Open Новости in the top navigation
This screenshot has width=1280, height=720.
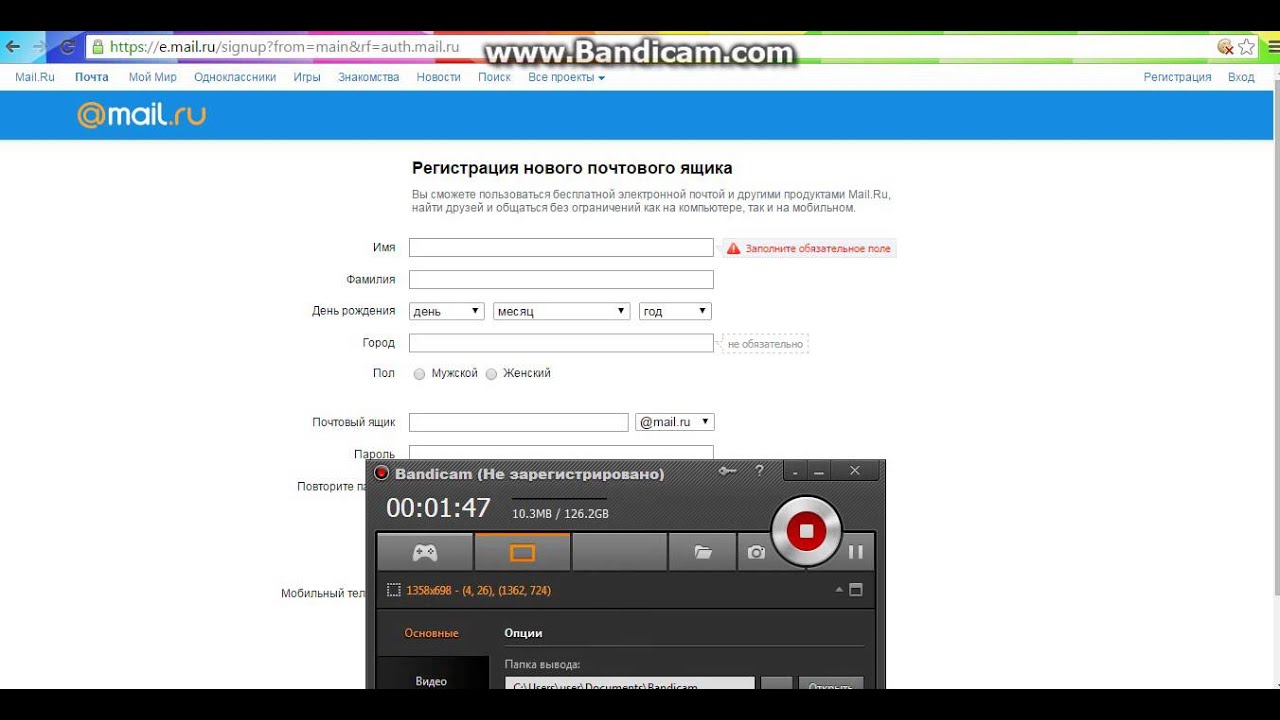click(439, 77)
